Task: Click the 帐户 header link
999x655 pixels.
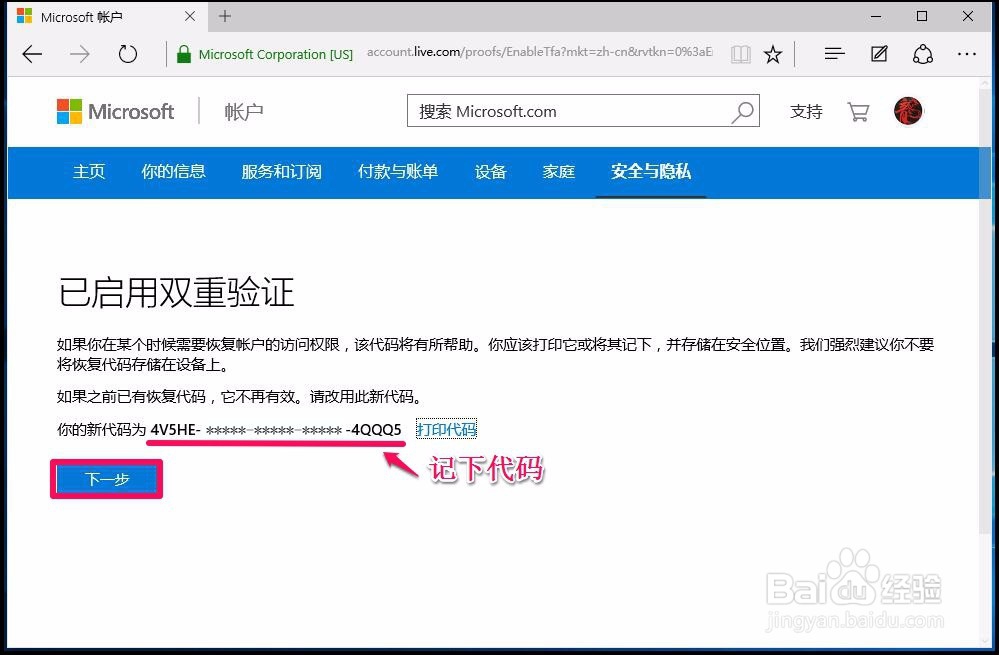Action: tap(243, 112)
